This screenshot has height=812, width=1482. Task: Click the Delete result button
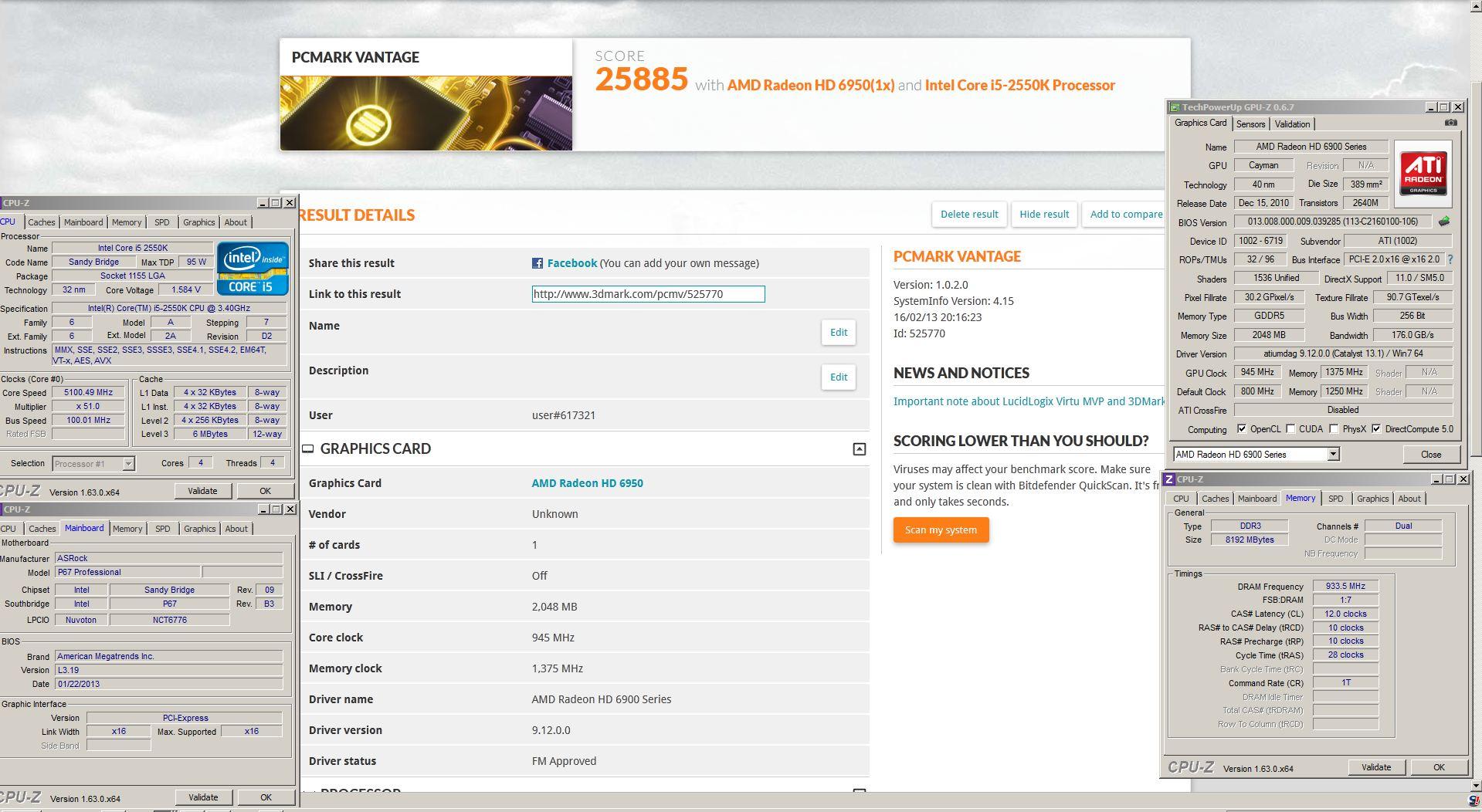(969, 215)
